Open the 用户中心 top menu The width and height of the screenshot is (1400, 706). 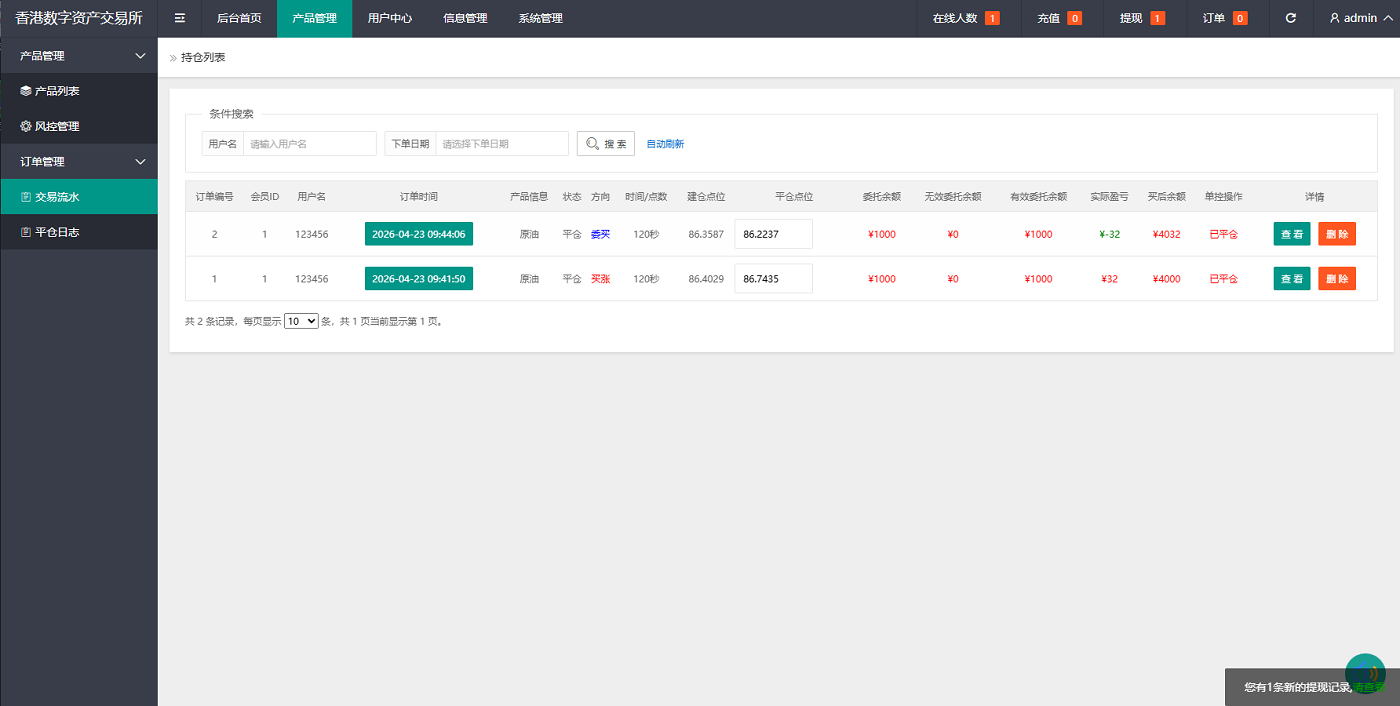389,18
